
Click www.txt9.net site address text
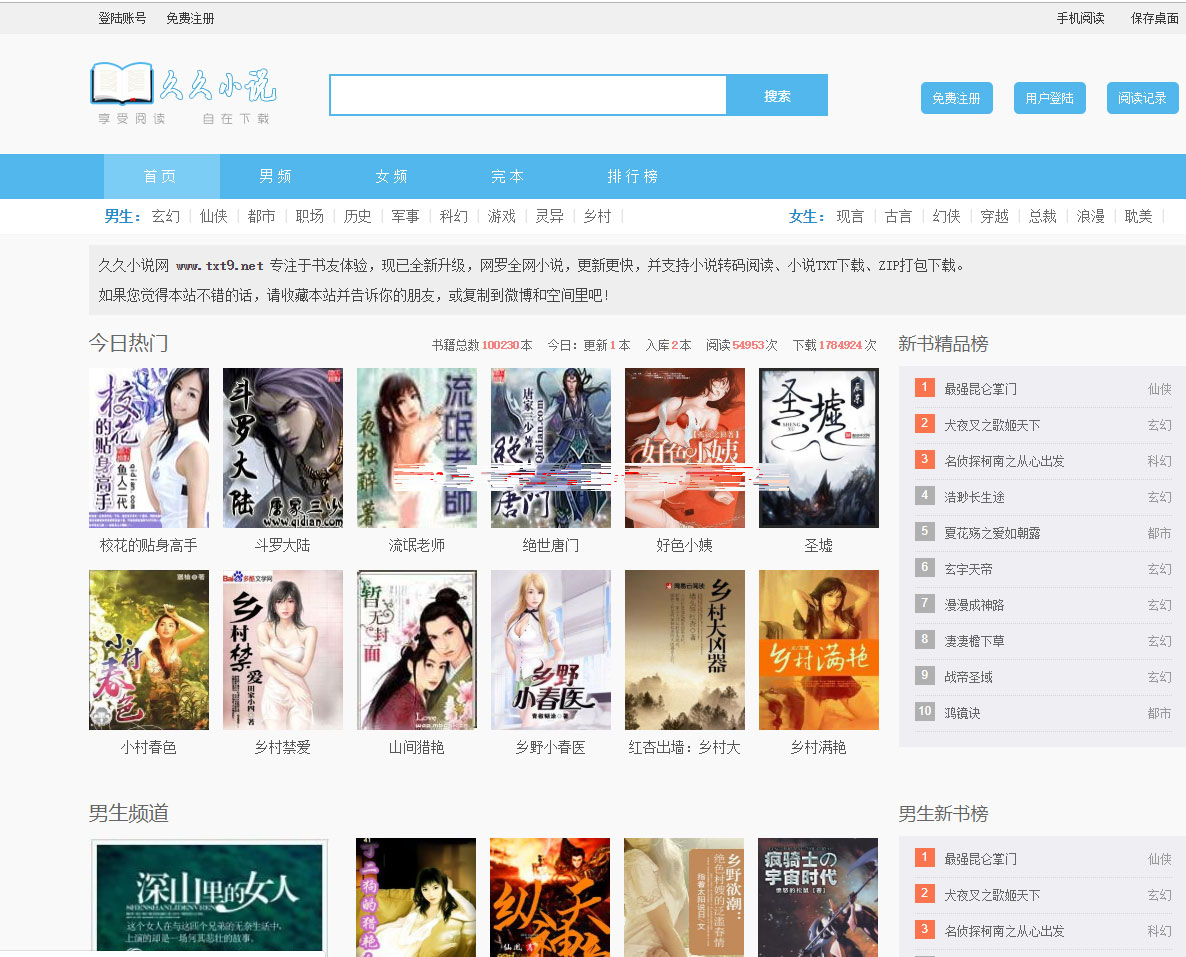click(219, 266)
